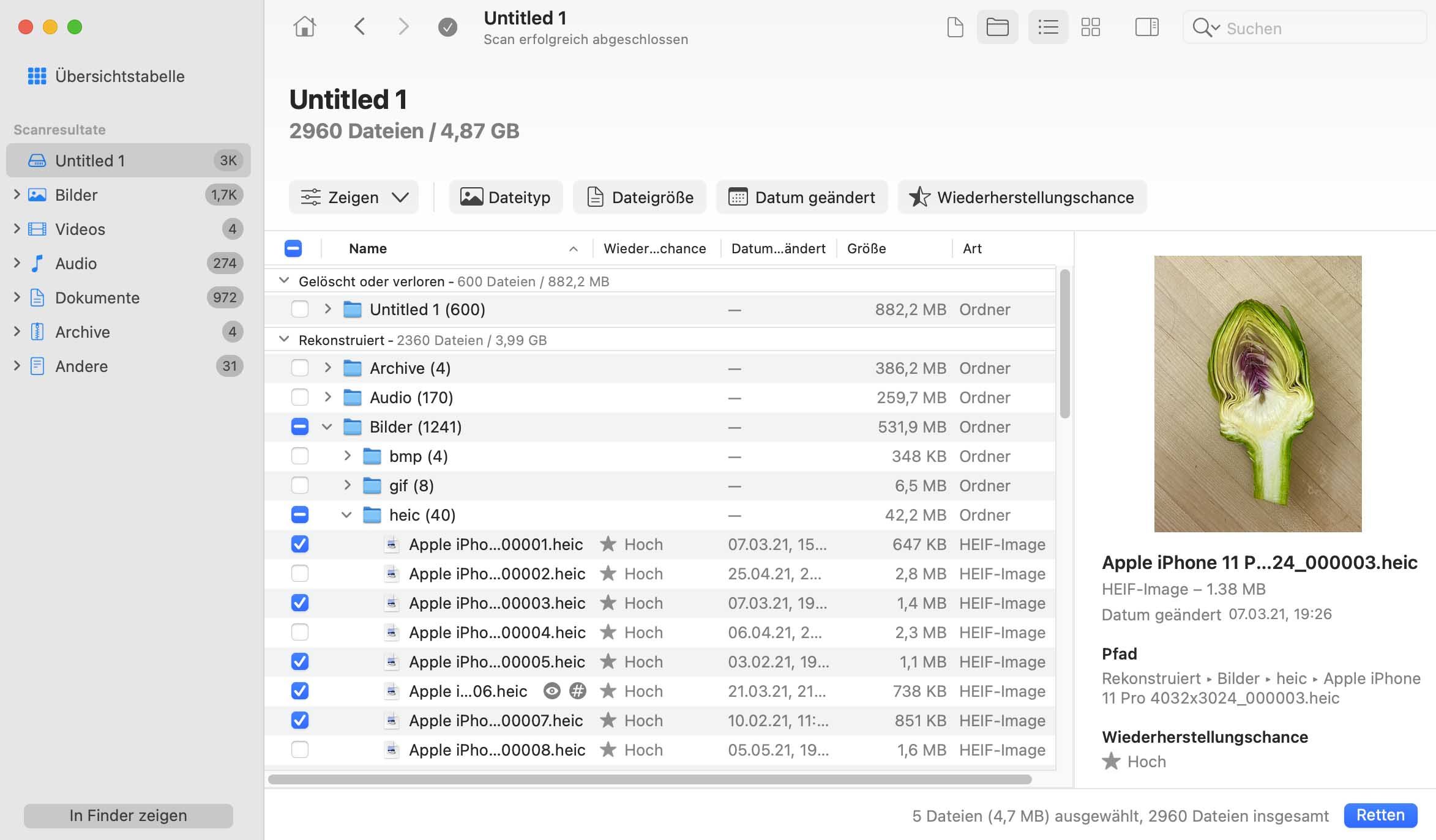Uncheck the Apple iPho...00007.heic checkbox
Screen dimensions: 1436x840
[300, 721]
